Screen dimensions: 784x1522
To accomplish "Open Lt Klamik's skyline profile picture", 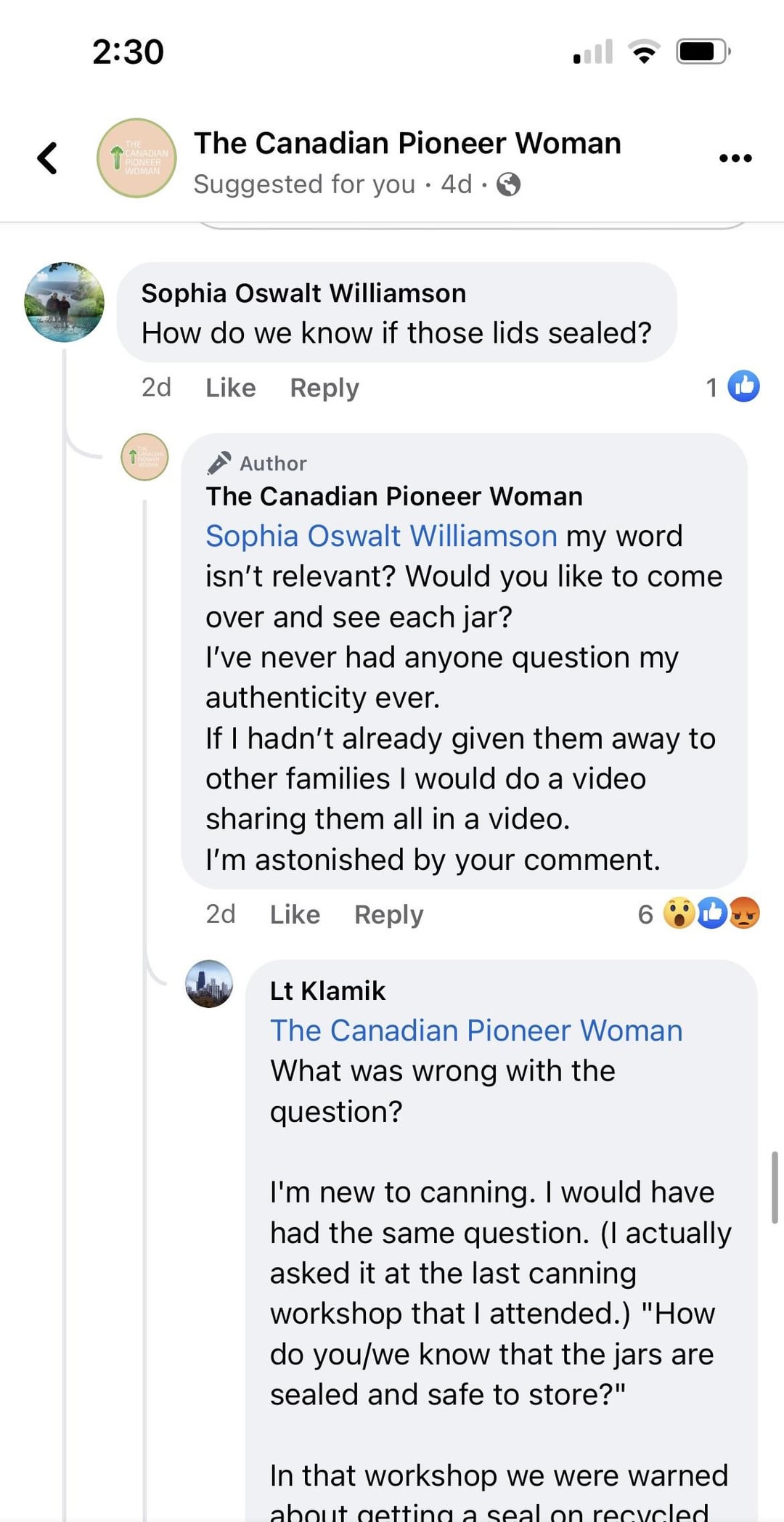I will click(x=209, y=984).
